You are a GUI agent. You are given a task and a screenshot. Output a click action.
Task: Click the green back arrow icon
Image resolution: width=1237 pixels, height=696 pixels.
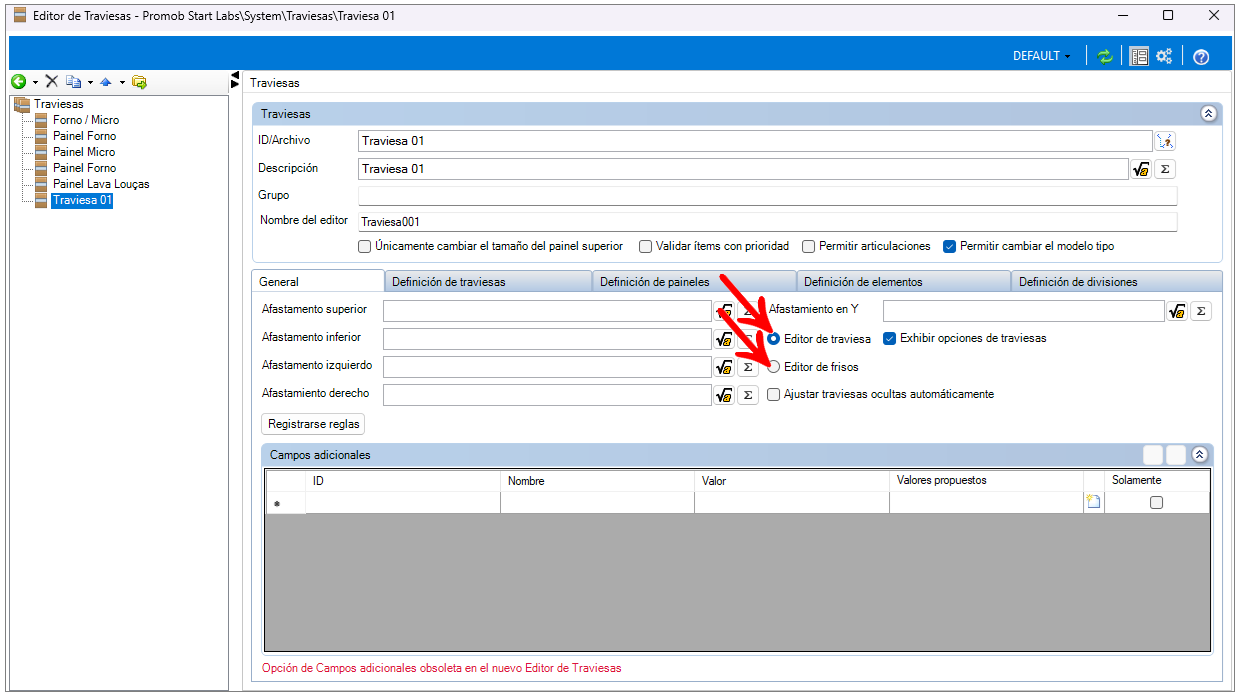[18, 82]
